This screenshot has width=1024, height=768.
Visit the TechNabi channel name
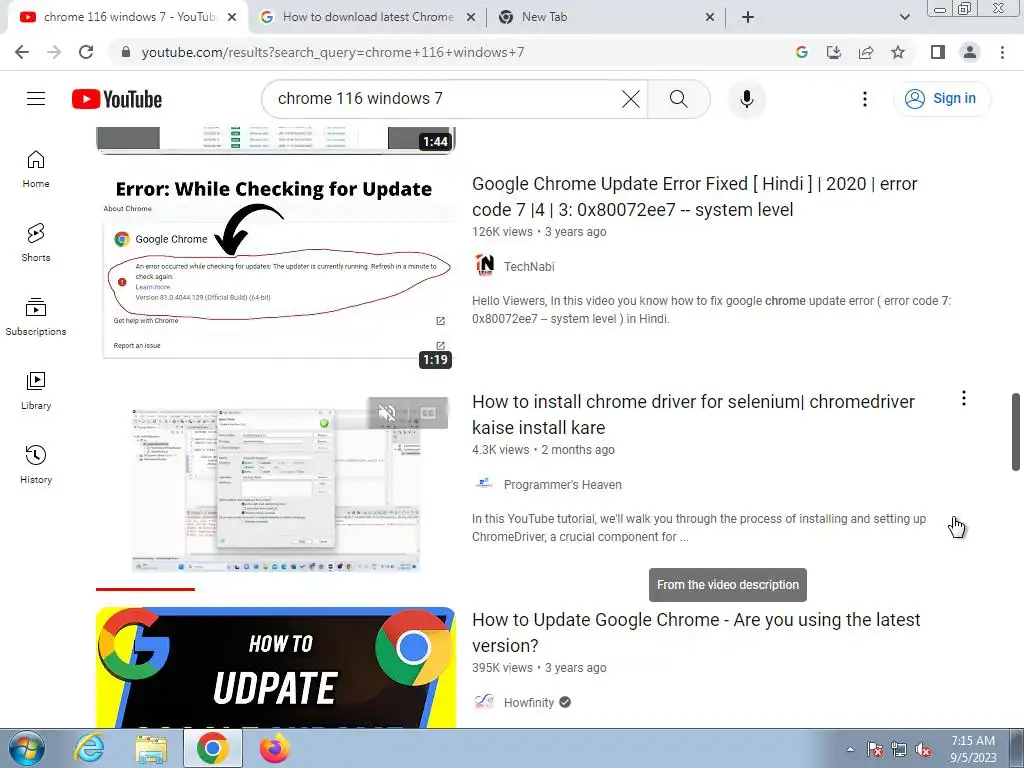click(529, 266)
